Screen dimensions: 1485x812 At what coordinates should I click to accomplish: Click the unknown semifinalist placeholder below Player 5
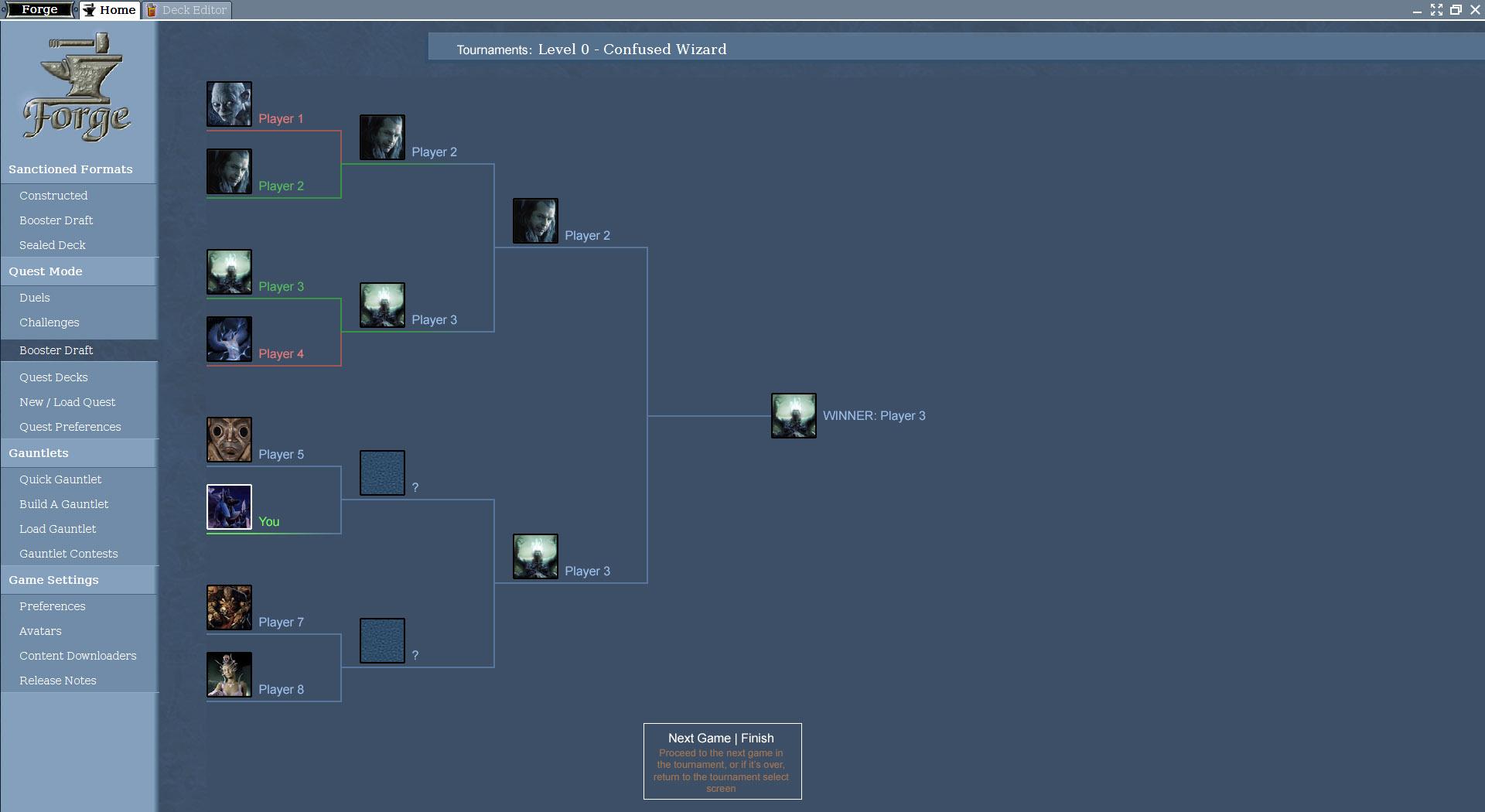(x=382, y=473)
